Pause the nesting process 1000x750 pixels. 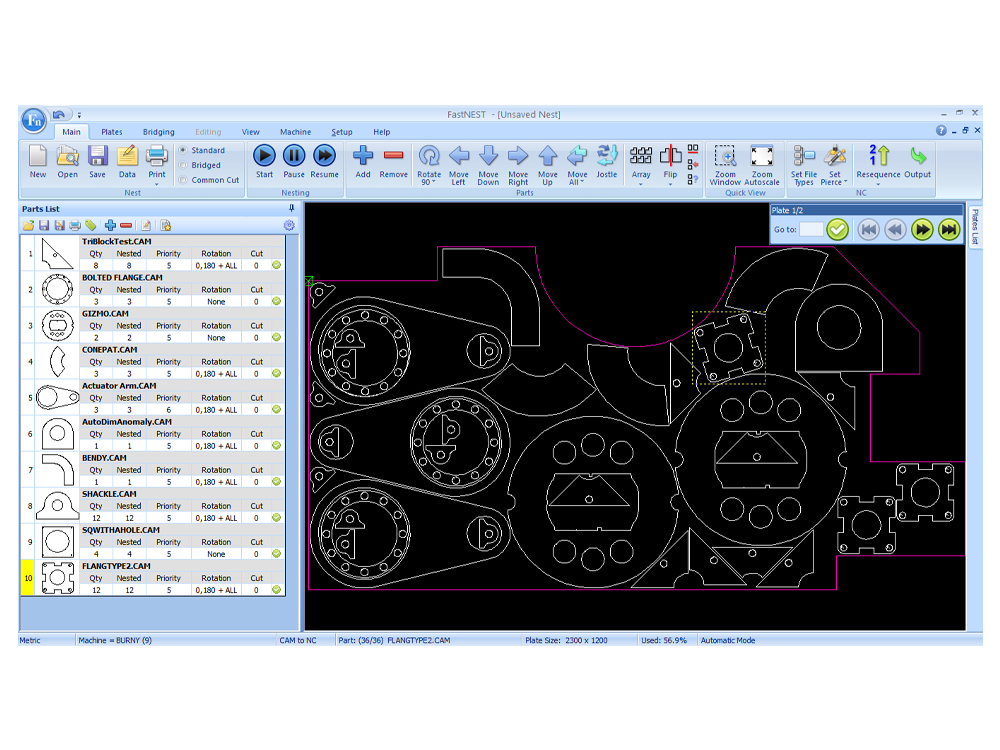click(294, 156)
